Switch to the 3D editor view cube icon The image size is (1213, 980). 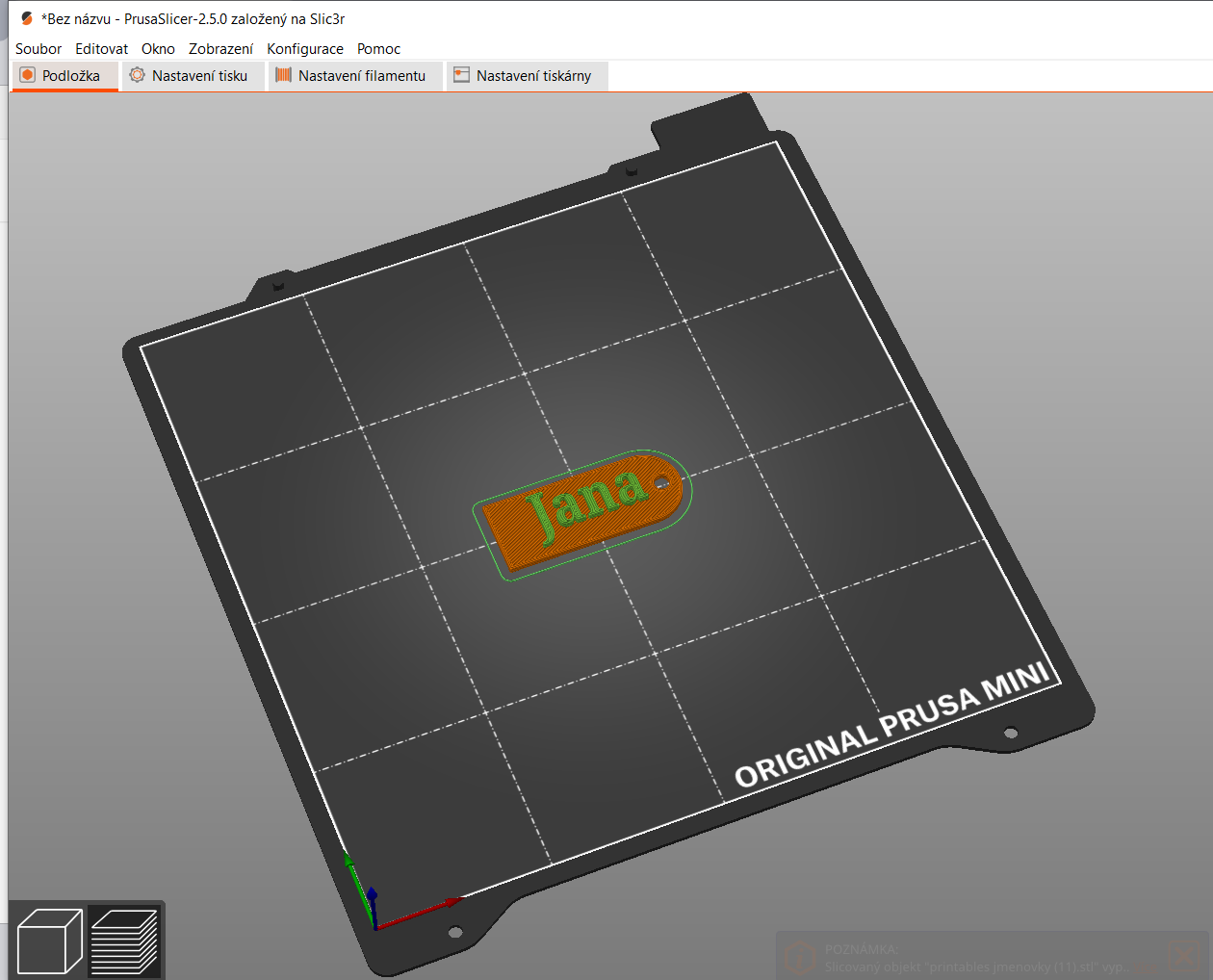pyautogui.click(x=49, y=941)
